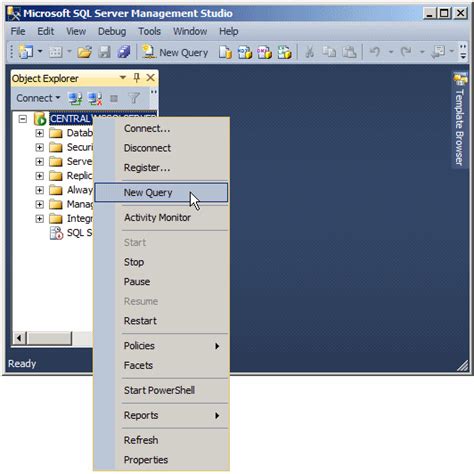The height and width of the screenshot is (474, 474).
Task: Click the Paste clipboard icon
Action: pyautogui.click(x=350, y=52)
